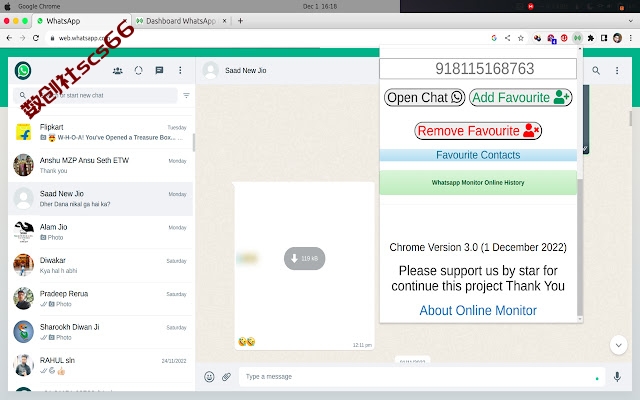Viewport: 640px width, 400px height.
Task: Open the Sharookh Diwan Ji chat
Action: 100,332
